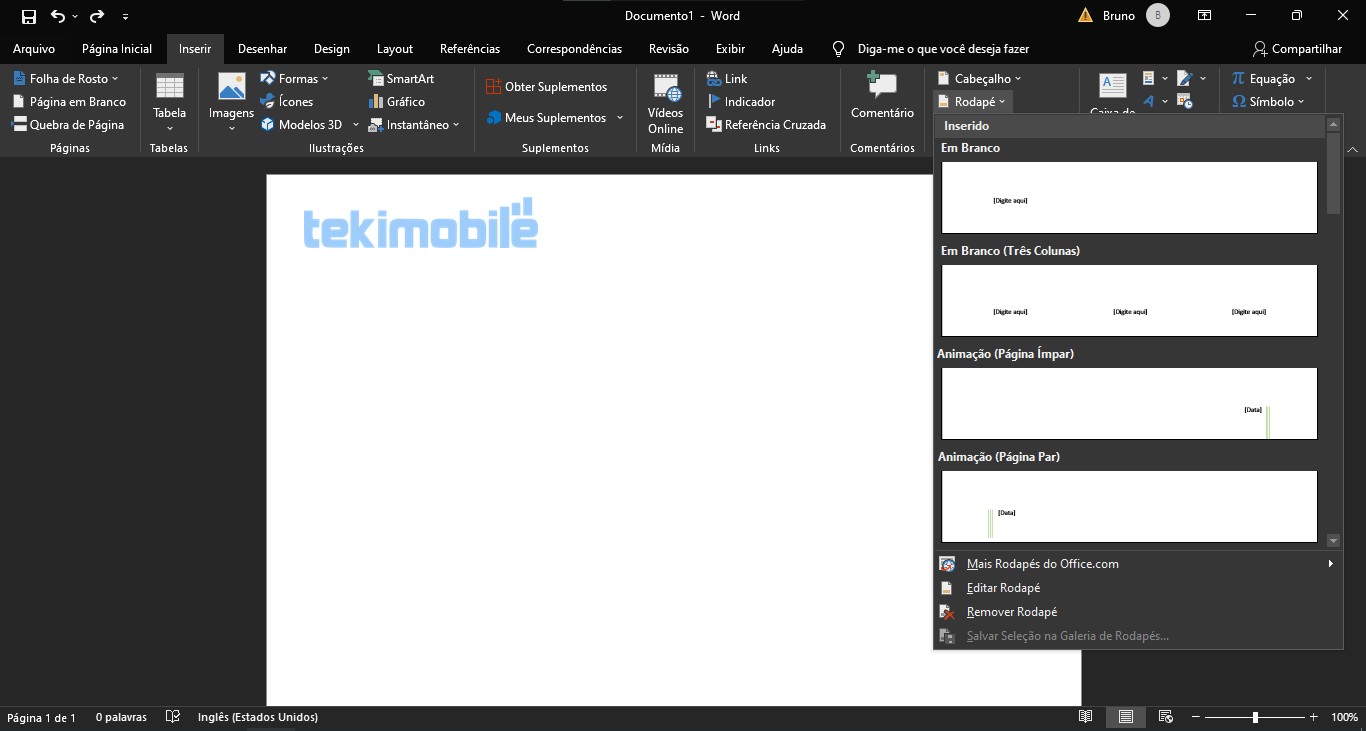Insert a Página em Branco
This screenshot has height=731, width=1366.
tap(69, 101)
